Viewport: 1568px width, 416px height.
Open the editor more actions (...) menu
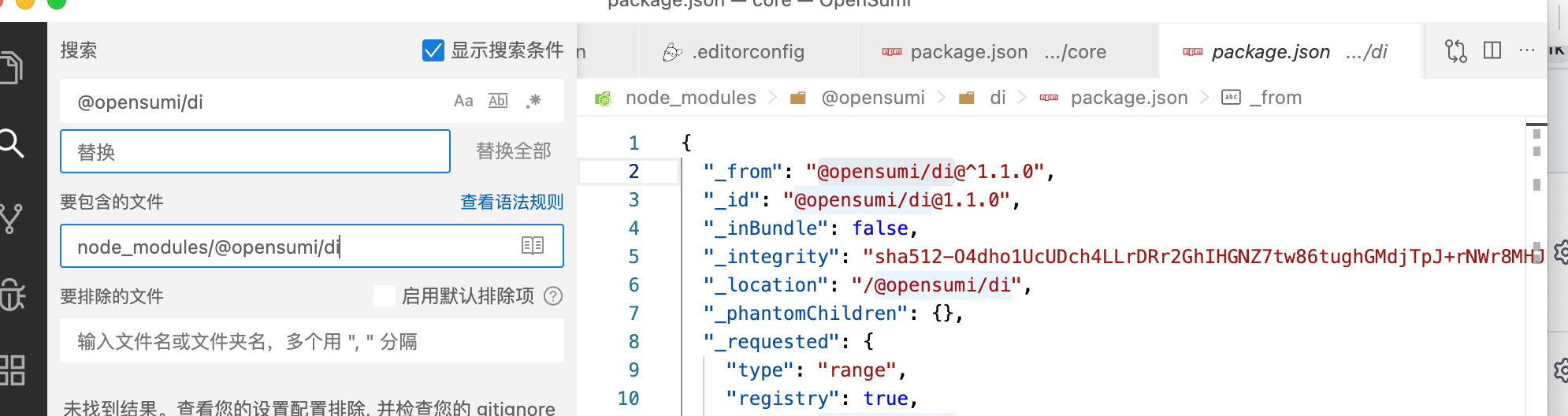(1527, 50)
